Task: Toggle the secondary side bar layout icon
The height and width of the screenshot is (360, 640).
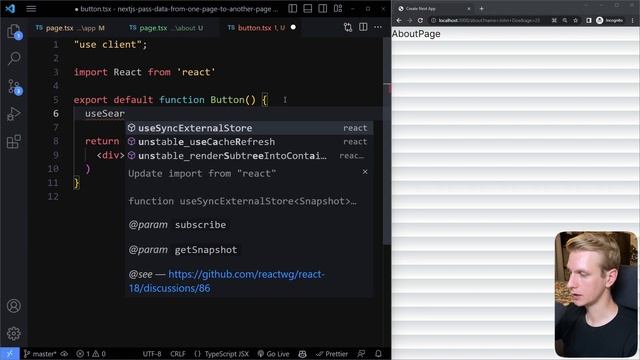Action: point(322,9)
